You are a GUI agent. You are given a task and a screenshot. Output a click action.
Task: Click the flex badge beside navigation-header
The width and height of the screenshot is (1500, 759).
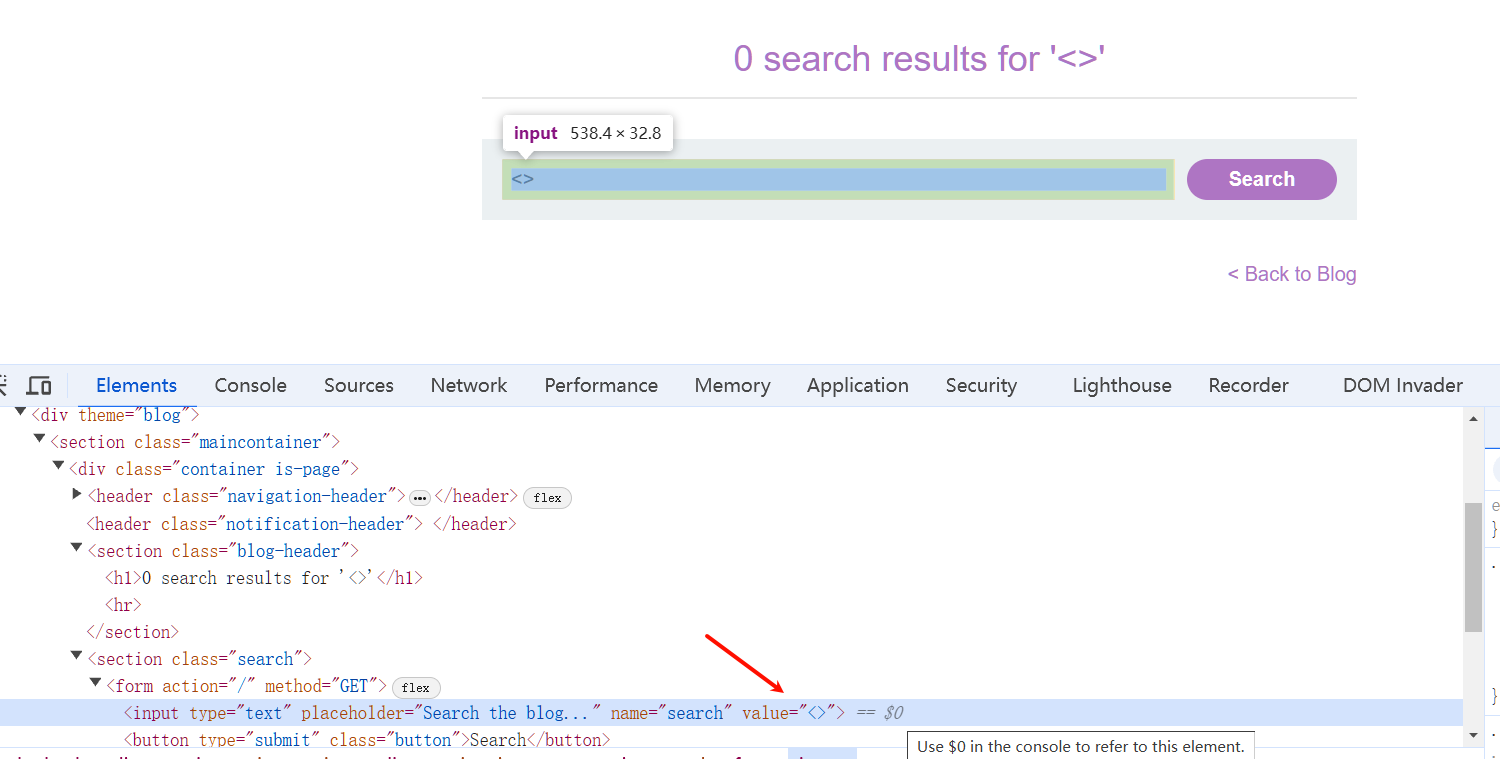coord(547,498)
